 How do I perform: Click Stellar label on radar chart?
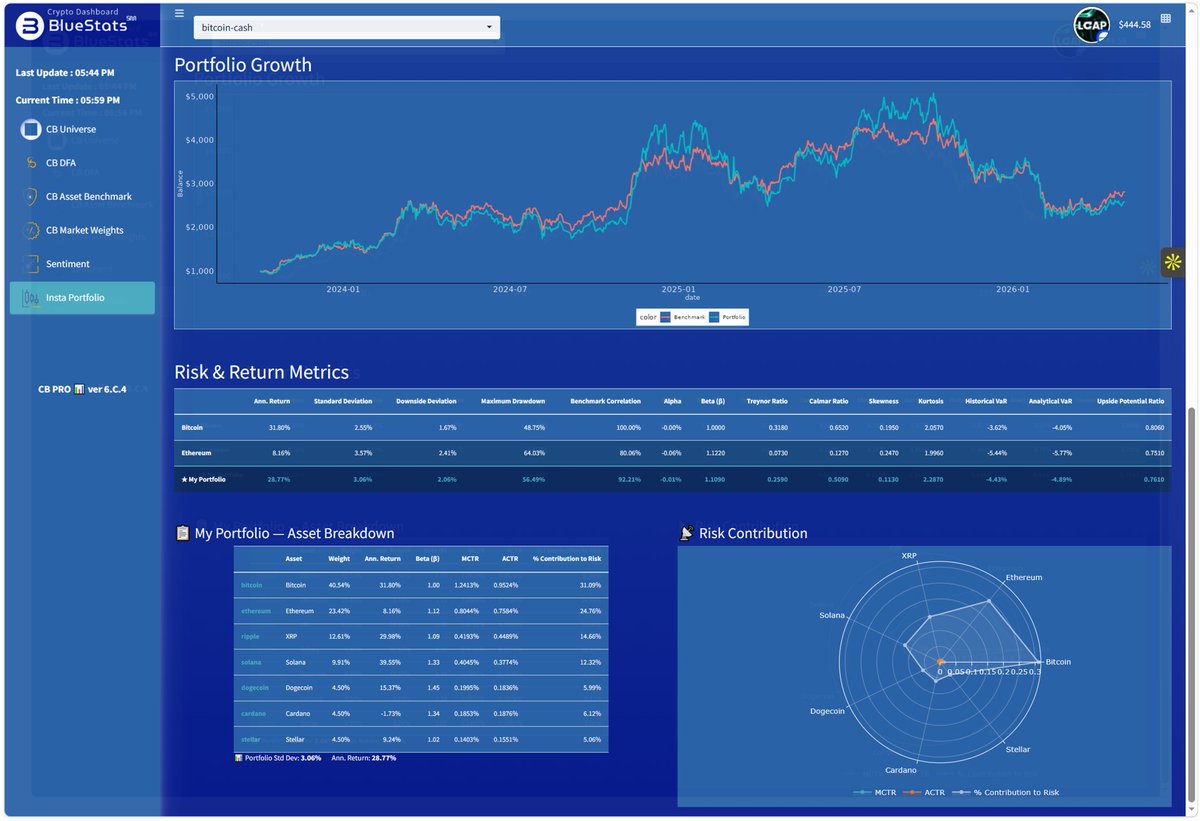click(x=1017, y=749)
